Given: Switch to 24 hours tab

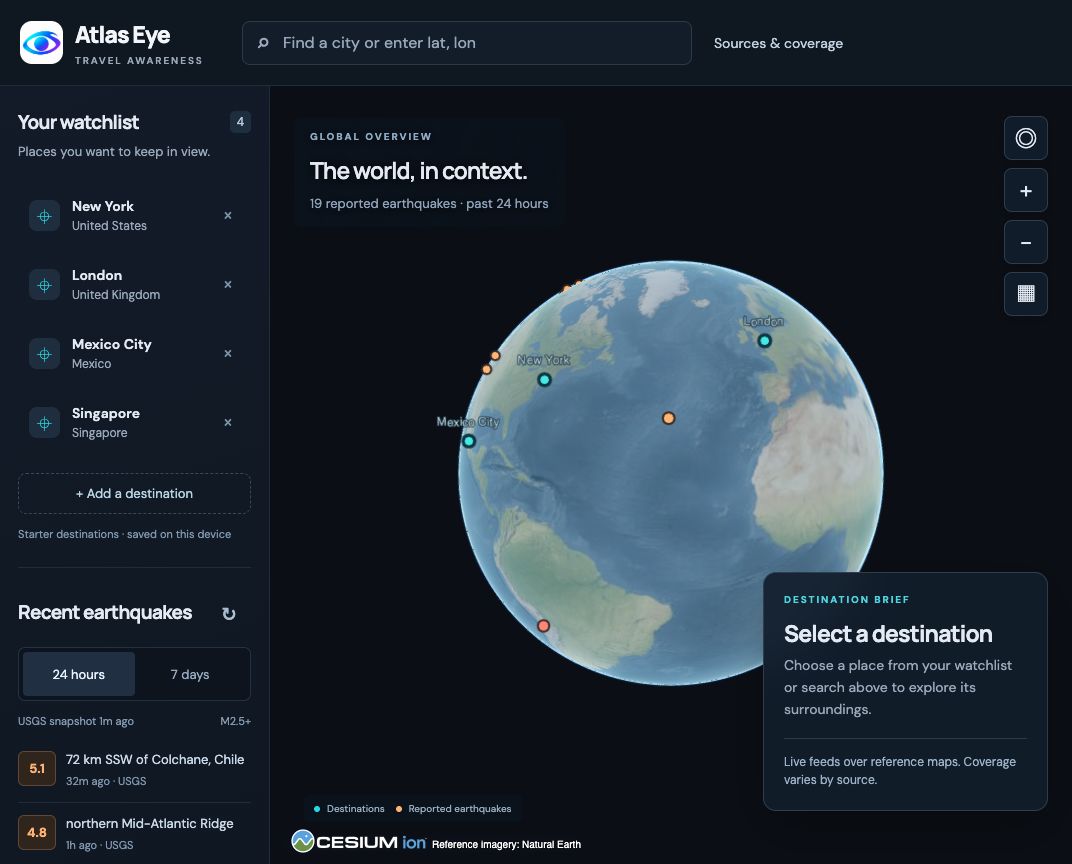Looking at the screenshot, I should tap(79, 674).
